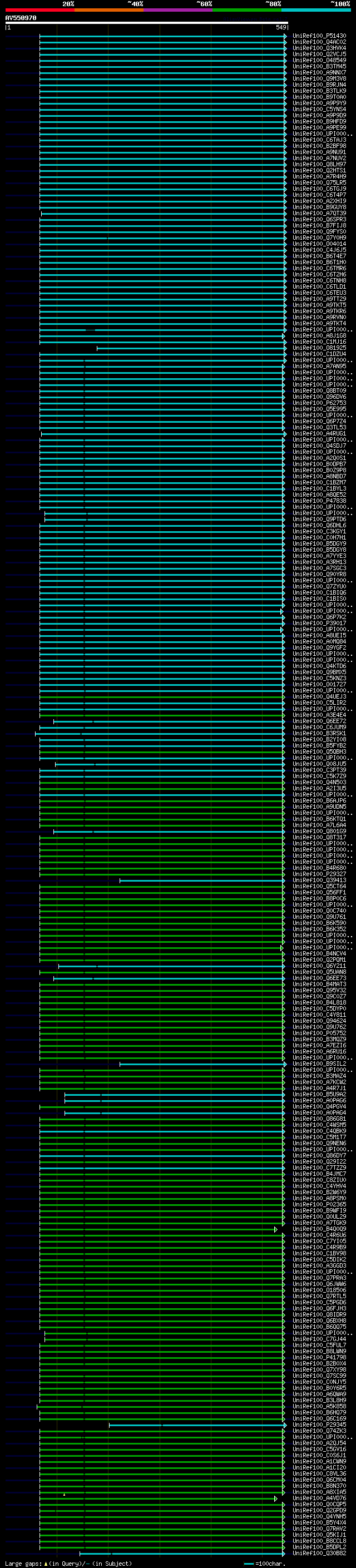Select the UniRef100_C6TGJ9 label
The width and height of the screenshot is (356, 1568).
[x=319, y=189]
